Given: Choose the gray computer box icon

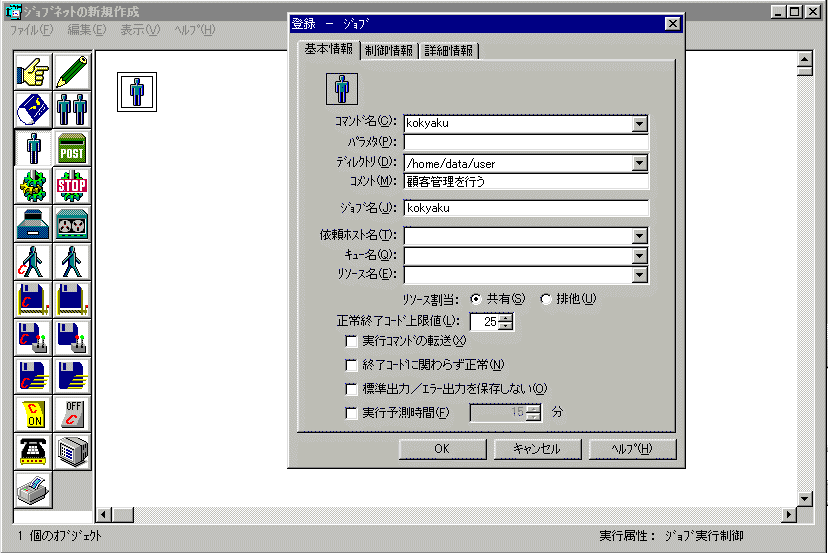Looking at the screenshot, I should click(72, 452).
